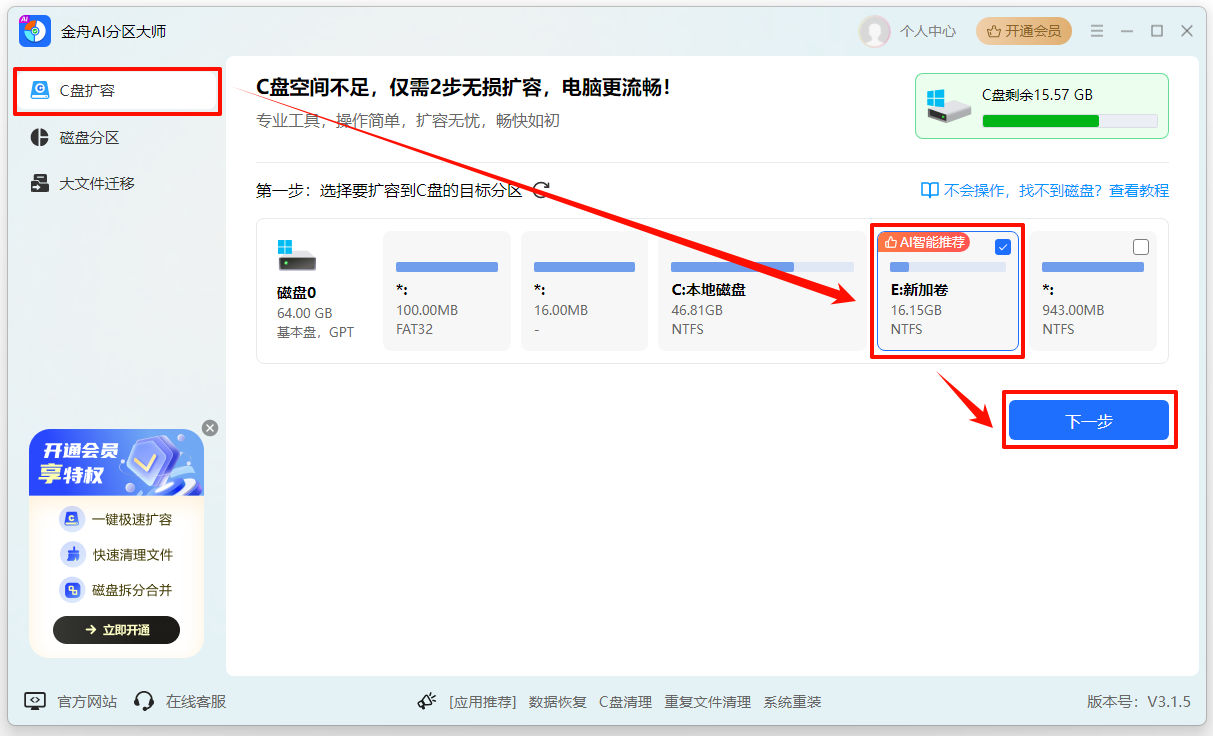Open the C盘扩容 sidebar tab
The width and height of the screenshot is (1213, 736).
click(117, 90)
